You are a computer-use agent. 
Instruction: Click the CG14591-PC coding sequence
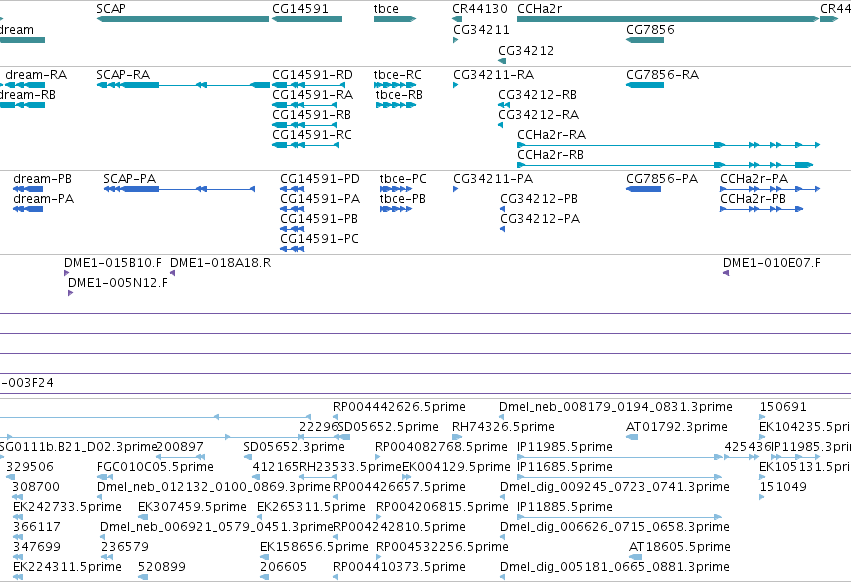[x=292, y=249]
